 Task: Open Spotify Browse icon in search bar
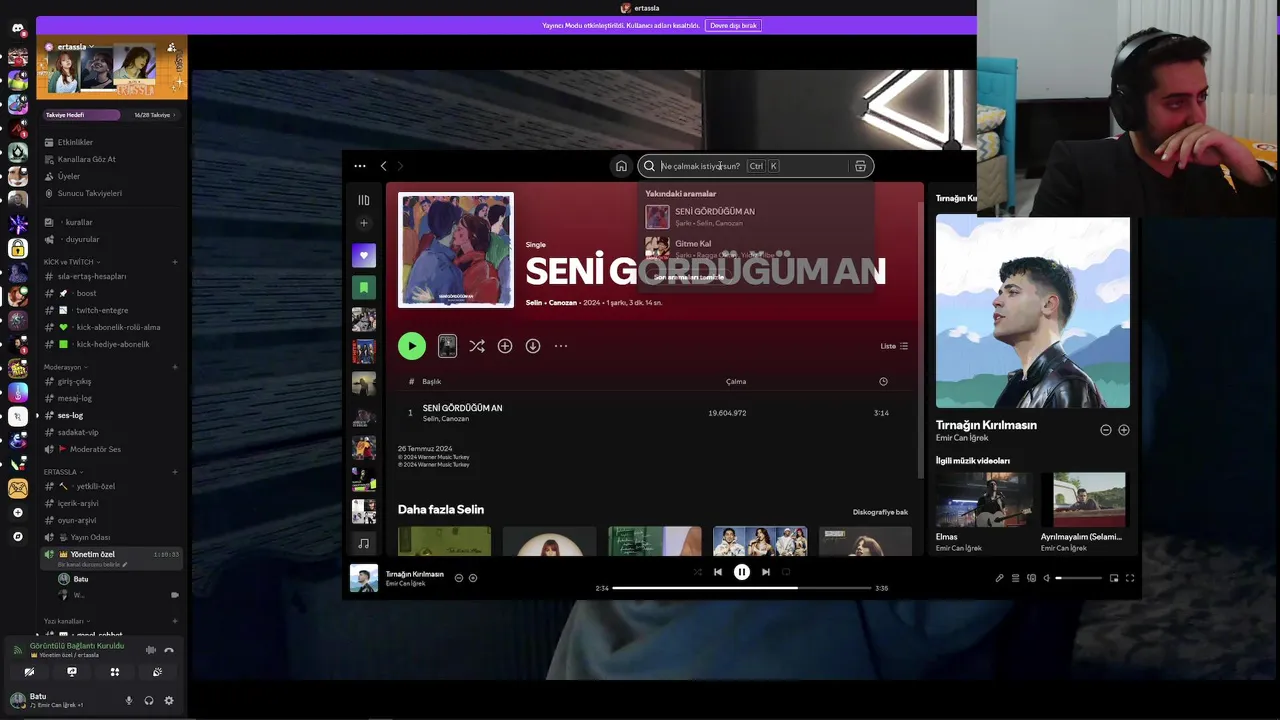coord(860,166)
